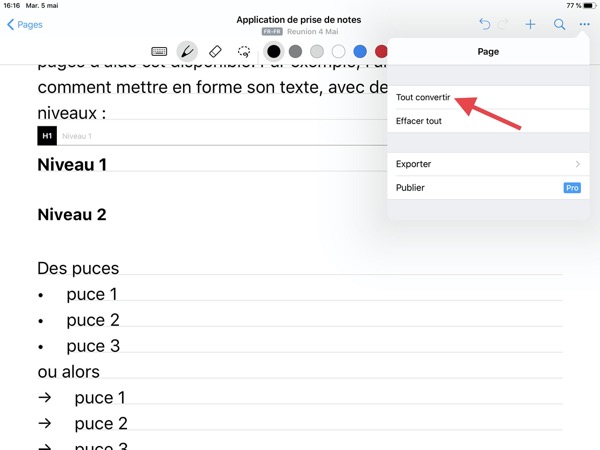Screen dimensions: 600x450
Task: Select the lasso selection tool
Action: pyautogui.click(x=244, y=51)
